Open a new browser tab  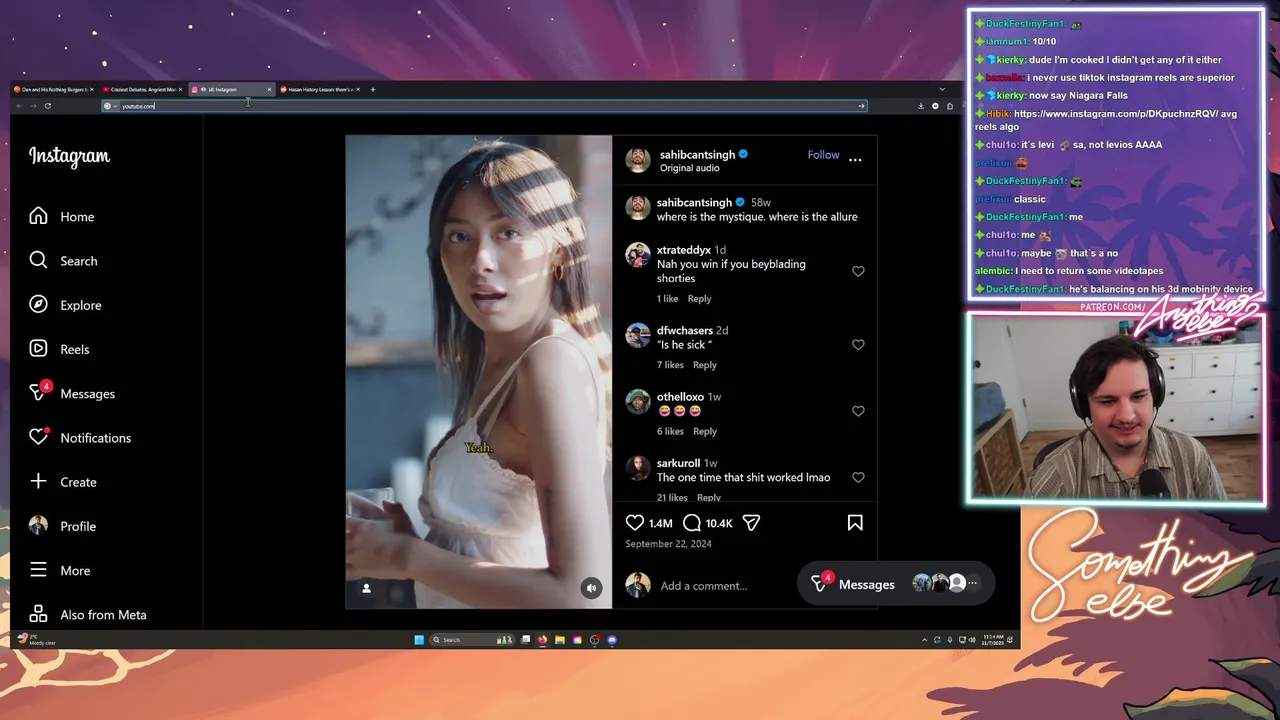pyautogui.click(x=373, y=89)
